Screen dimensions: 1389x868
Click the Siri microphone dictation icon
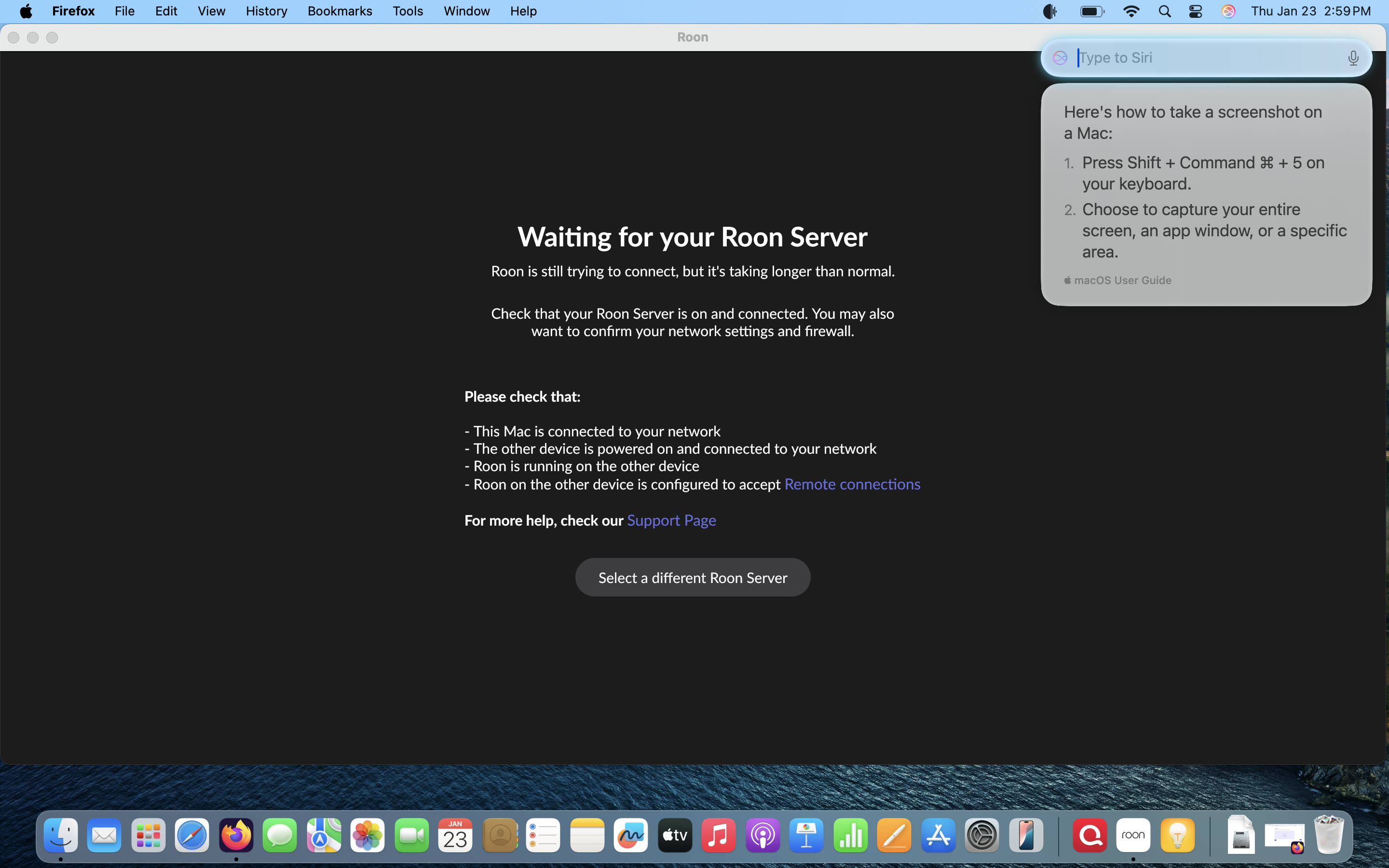(x=1353, y=58)
